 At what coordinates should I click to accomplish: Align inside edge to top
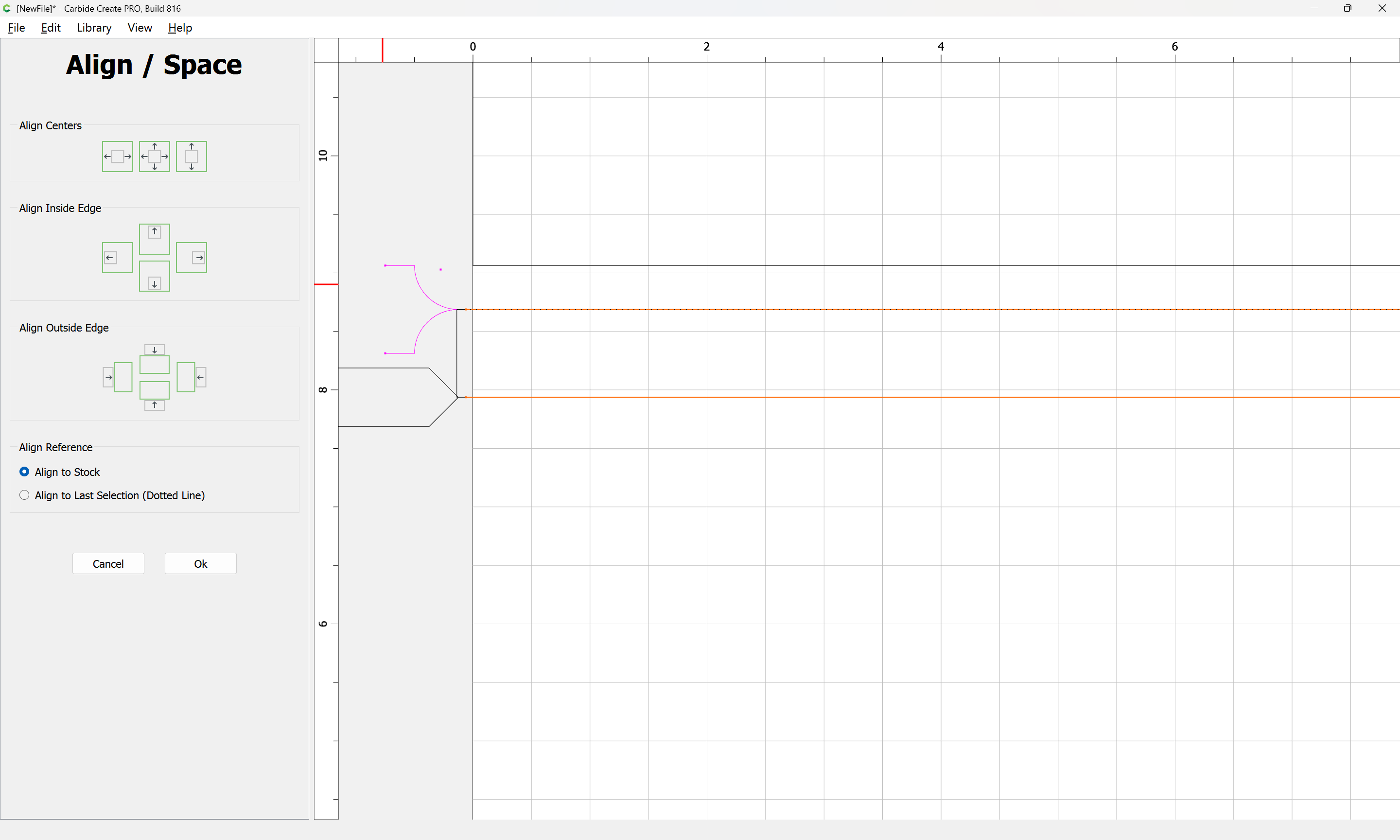pos(155,239)
